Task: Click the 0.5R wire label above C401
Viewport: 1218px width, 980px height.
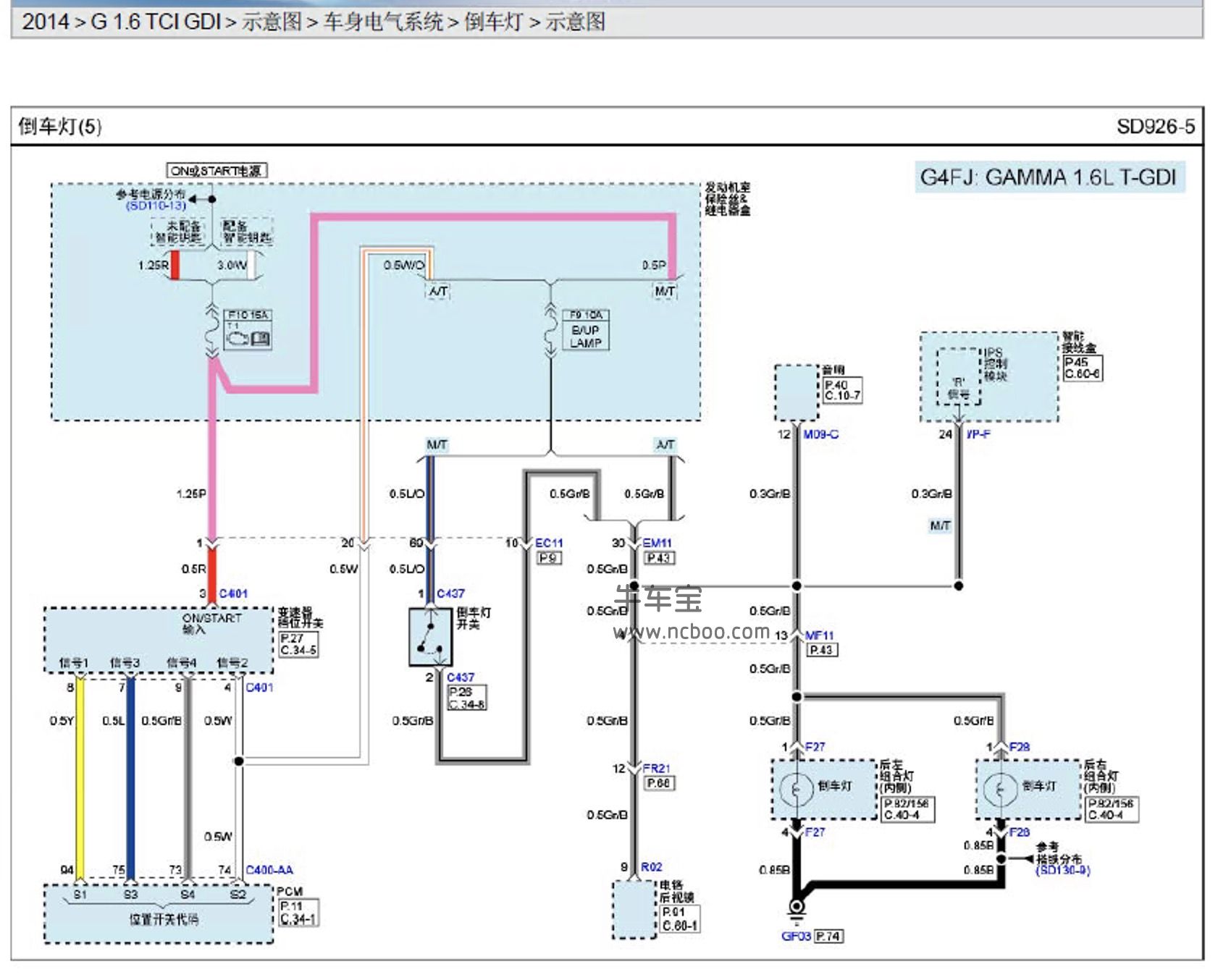Action: click(x=193, y=570)
